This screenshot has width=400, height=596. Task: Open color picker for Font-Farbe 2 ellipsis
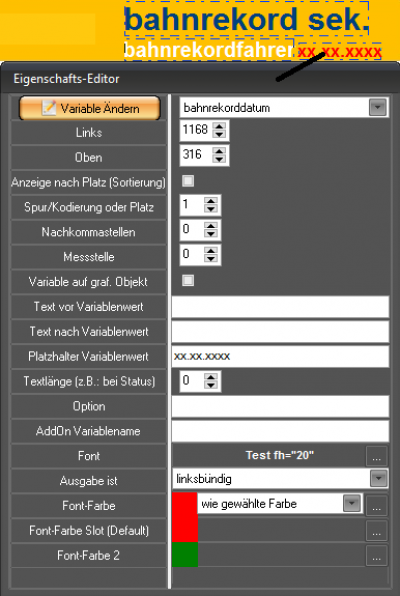[376, 556]
